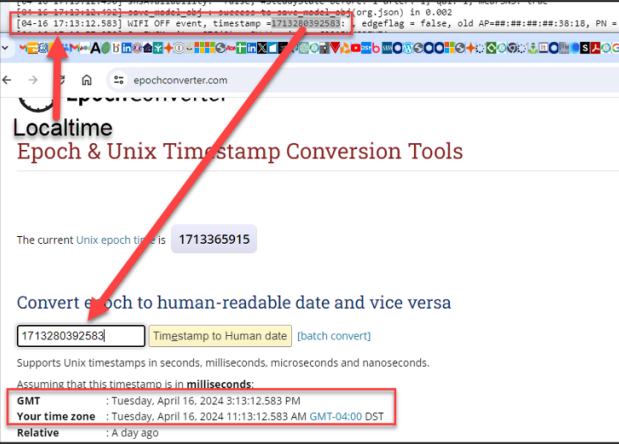This screenshot has height=444, width=619.
Task: Select the Relative 'A day ago' text
Action: (x=135, y=433)
